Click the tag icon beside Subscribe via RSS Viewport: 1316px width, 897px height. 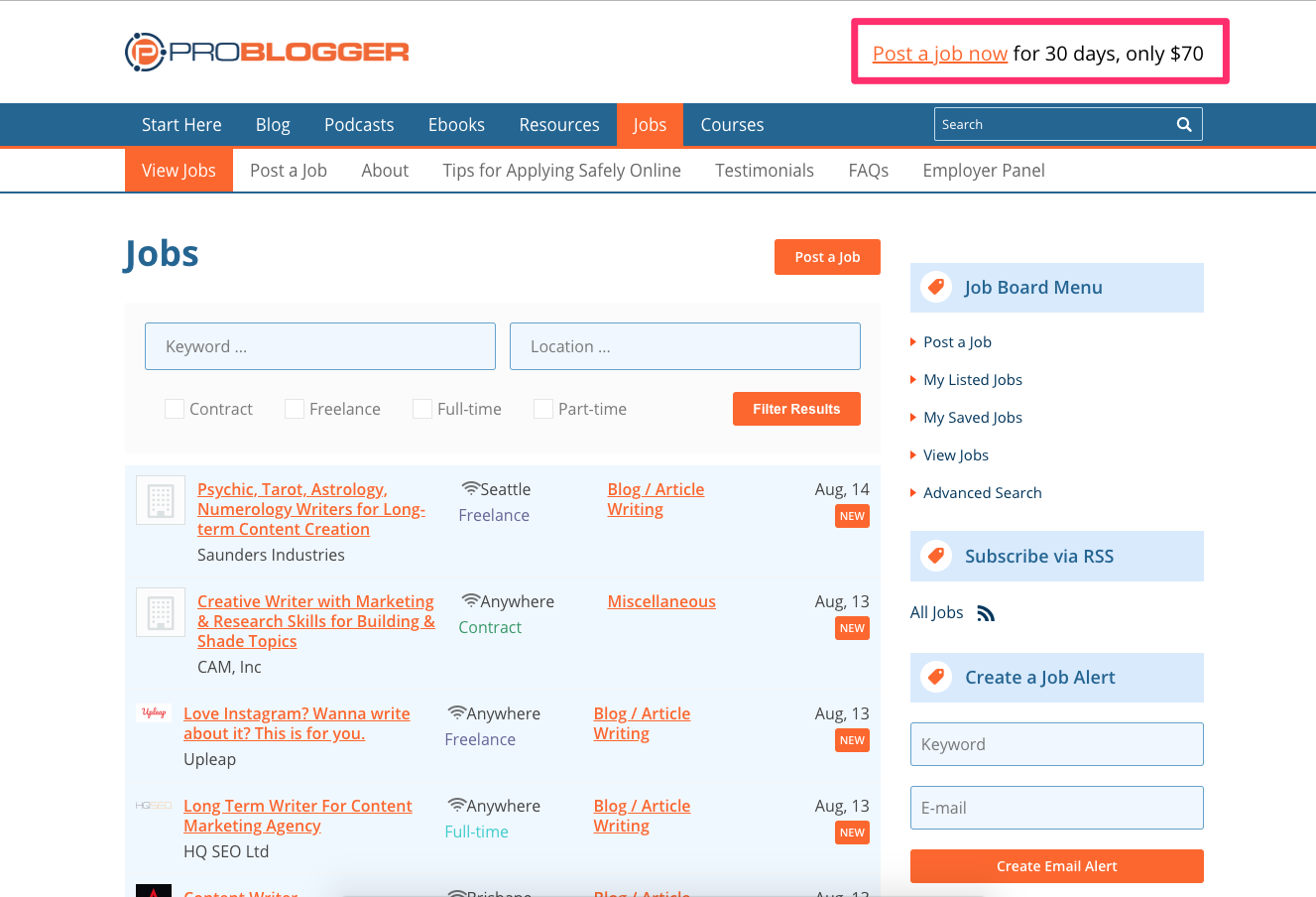click(x=935, y=556)
